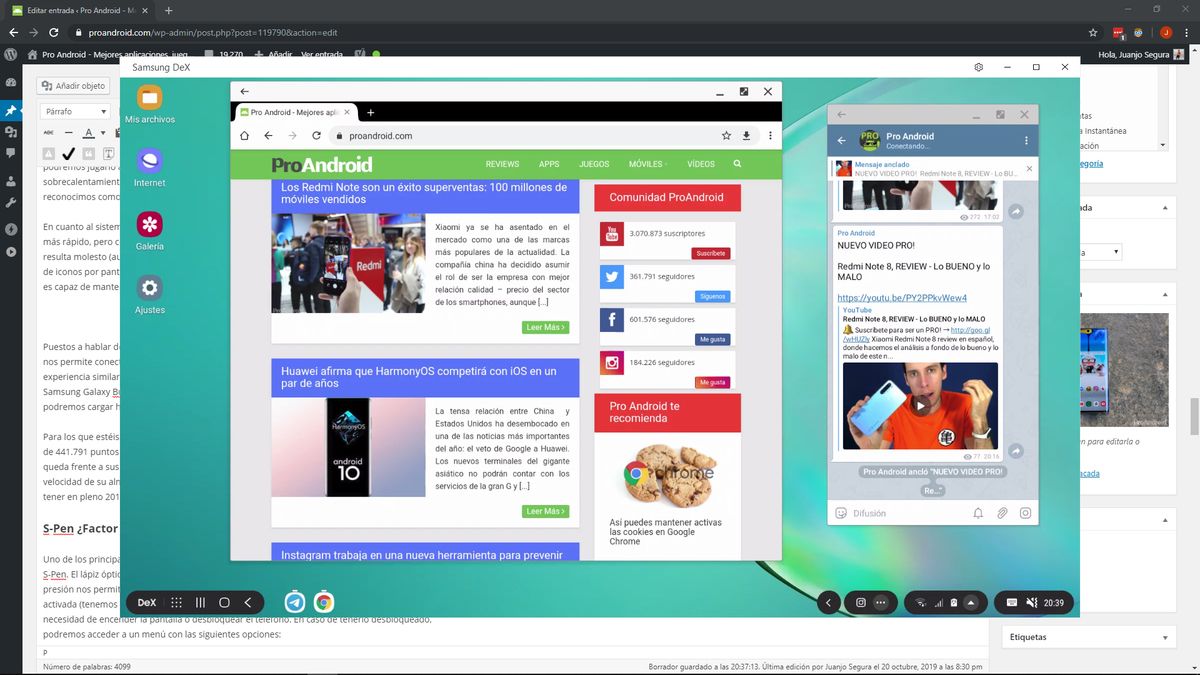Click Leer Más on the Redmi Note article
The height and width of the screenshot is (675, 1200).
tap(546, 327)
